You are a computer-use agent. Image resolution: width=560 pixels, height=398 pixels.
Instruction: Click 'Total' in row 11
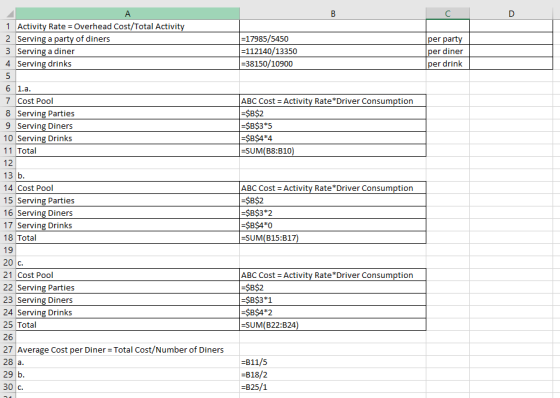pyautogui.click(x=128, y=150)
